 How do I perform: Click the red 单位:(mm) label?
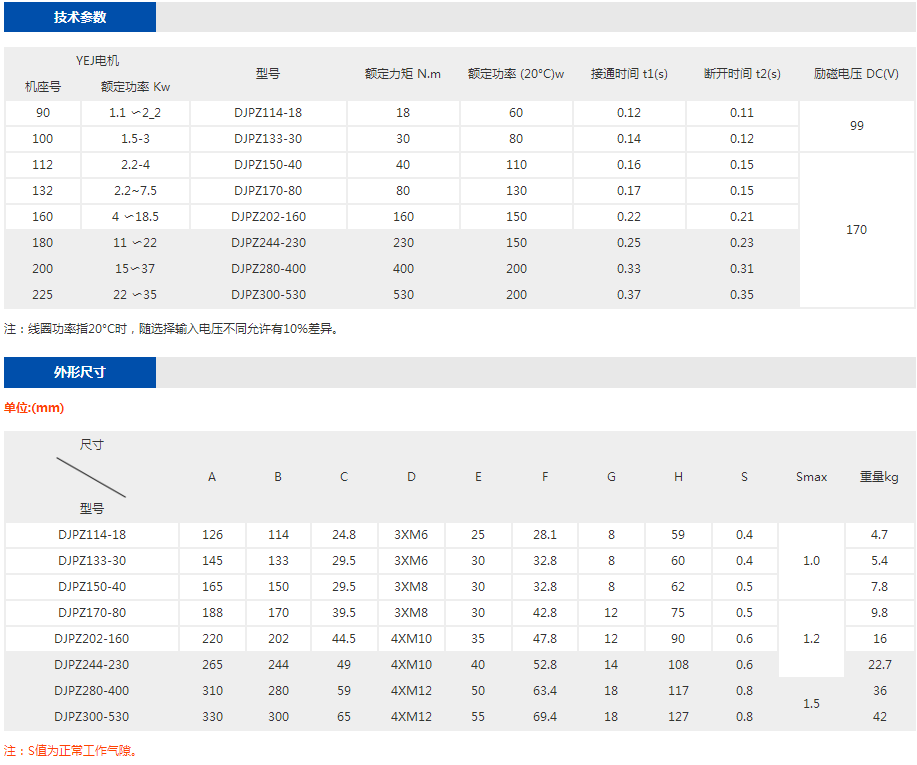coord(34,408)
